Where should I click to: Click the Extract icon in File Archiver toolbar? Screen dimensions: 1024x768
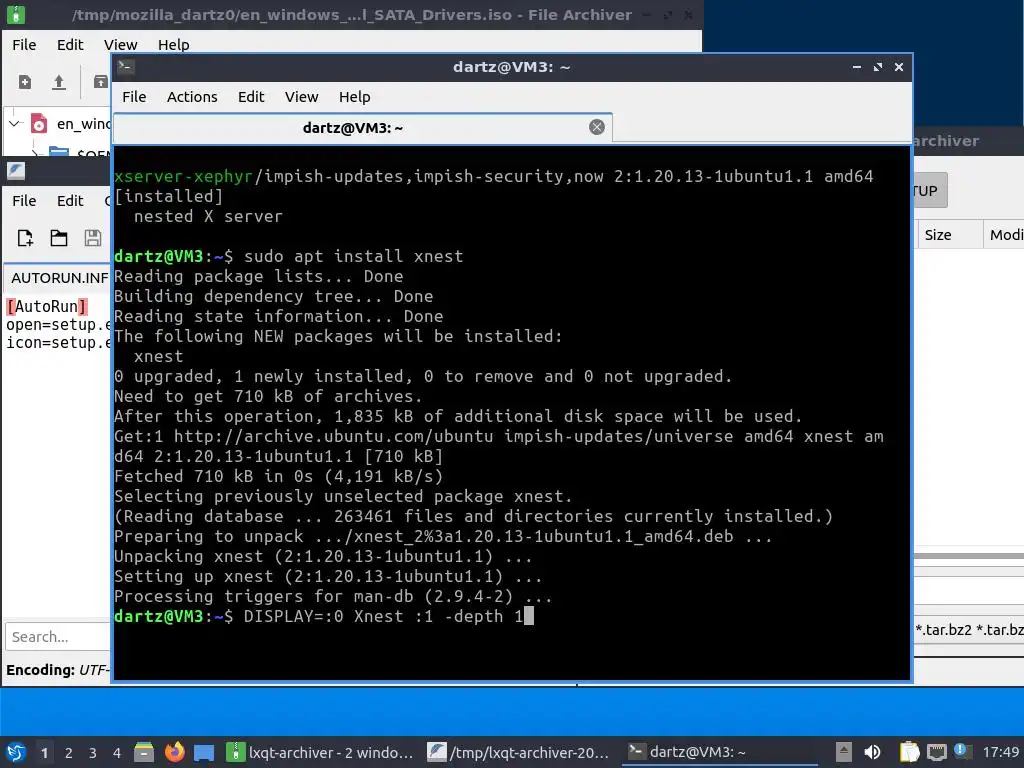click(x=101, y=82)
